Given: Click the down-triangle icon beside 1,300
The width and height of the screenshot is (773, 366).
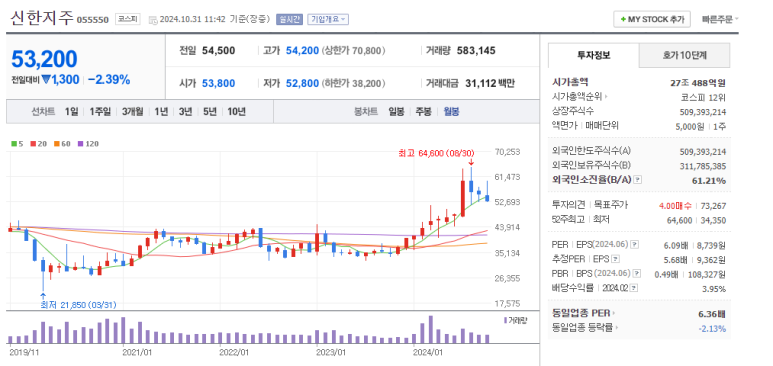Looking at the screenshot, I should point(46,79).
